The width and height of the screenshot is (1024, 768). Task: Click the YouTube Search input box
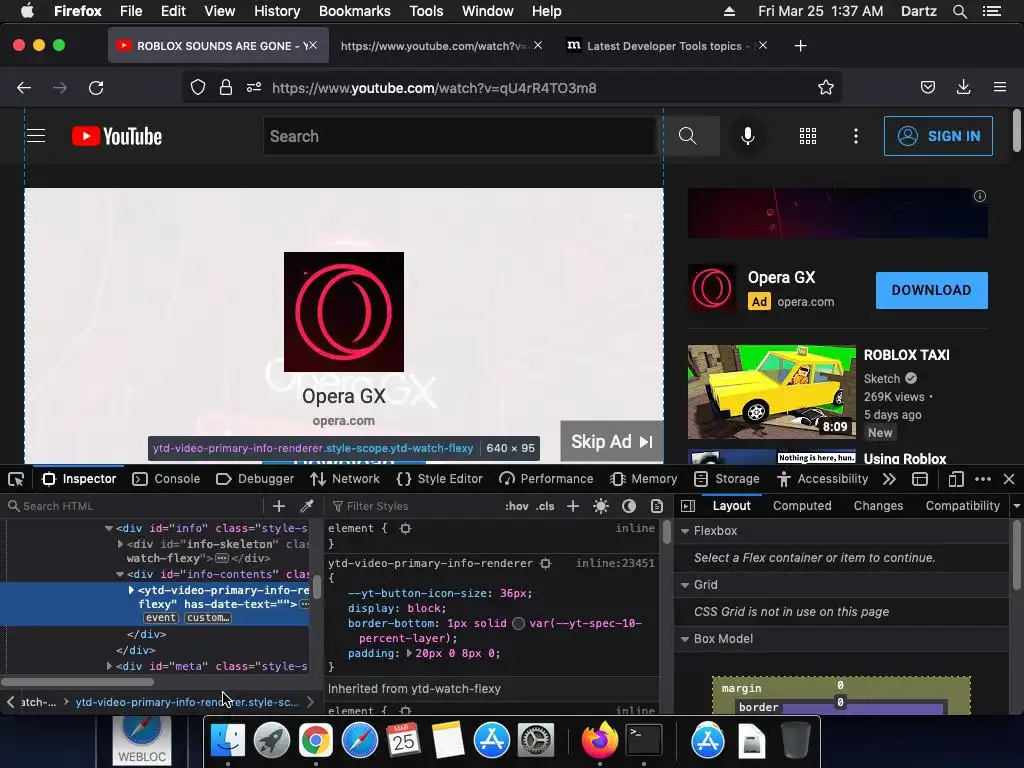point(459,136)
